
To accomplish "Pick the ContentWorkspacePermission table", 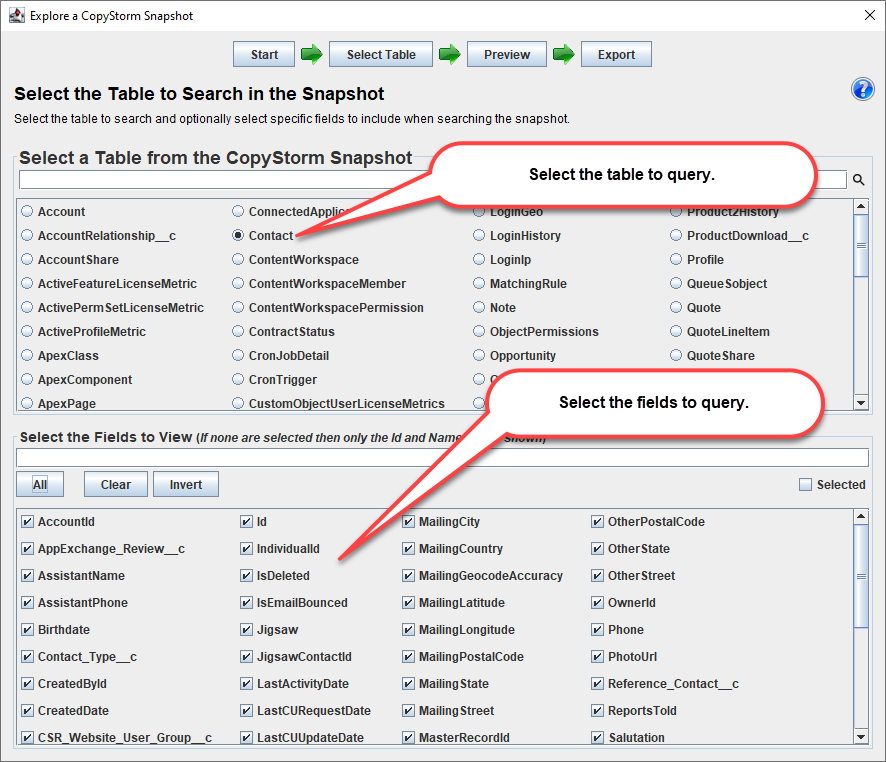I will pos(238,307).
